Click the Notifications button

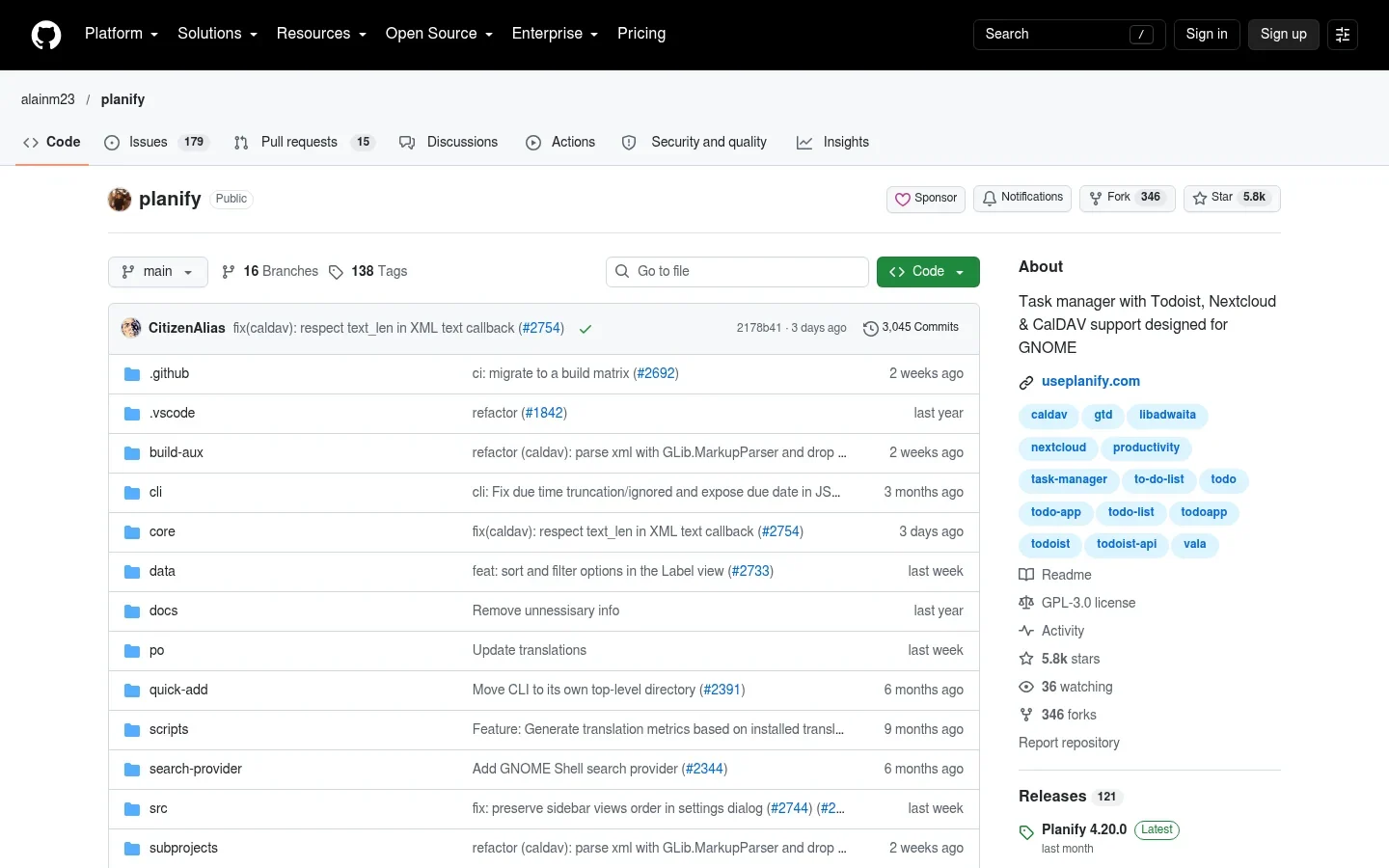coord(1022,198)
